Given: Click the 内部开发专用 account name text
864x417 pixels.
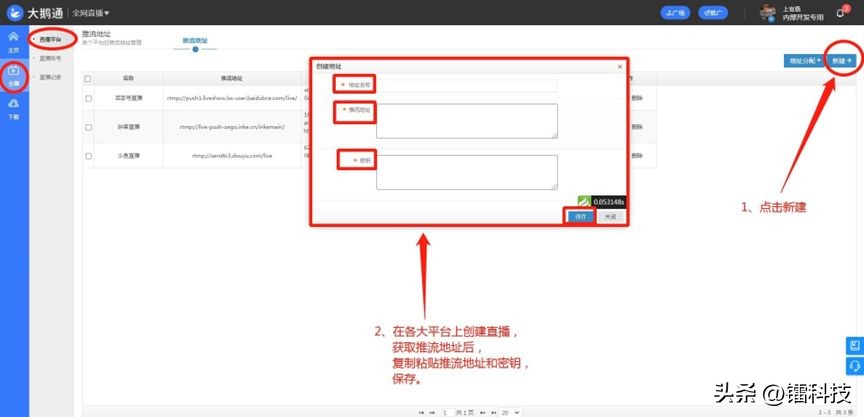Looking at the screenshot, I should [803, 18].
